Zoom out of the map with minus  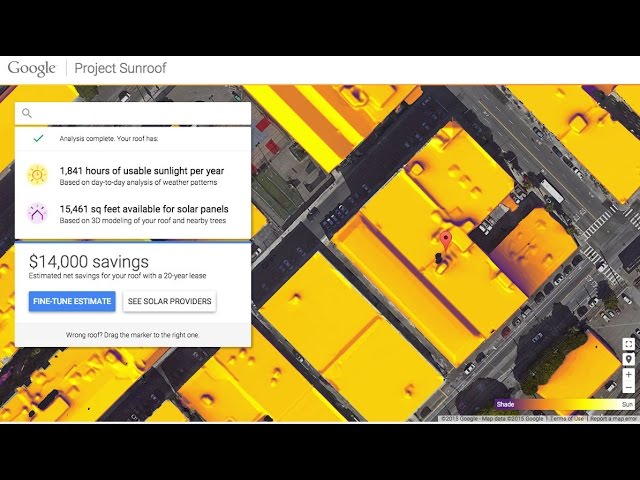[x=629, y=387]
